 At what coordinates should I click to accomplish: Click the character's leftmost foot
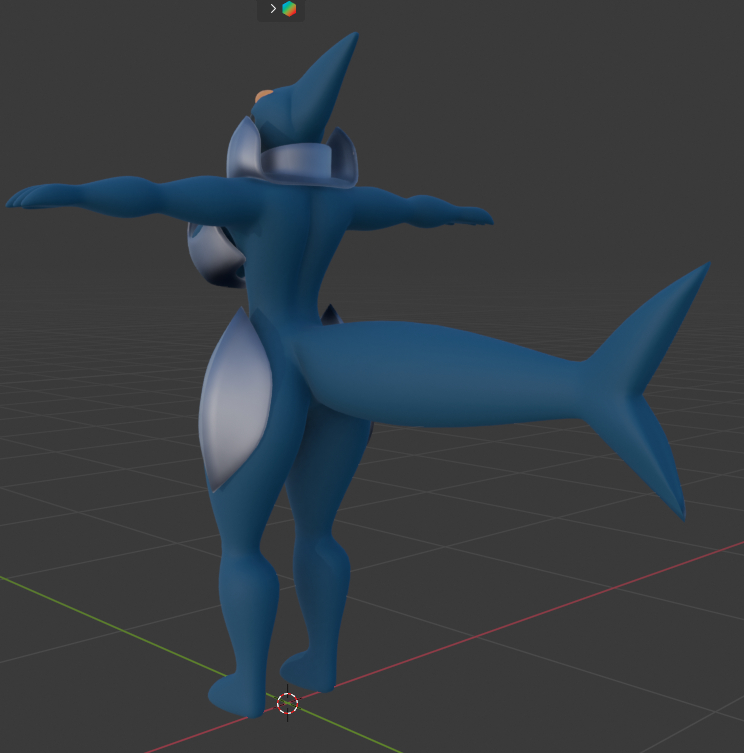[234, 695]
